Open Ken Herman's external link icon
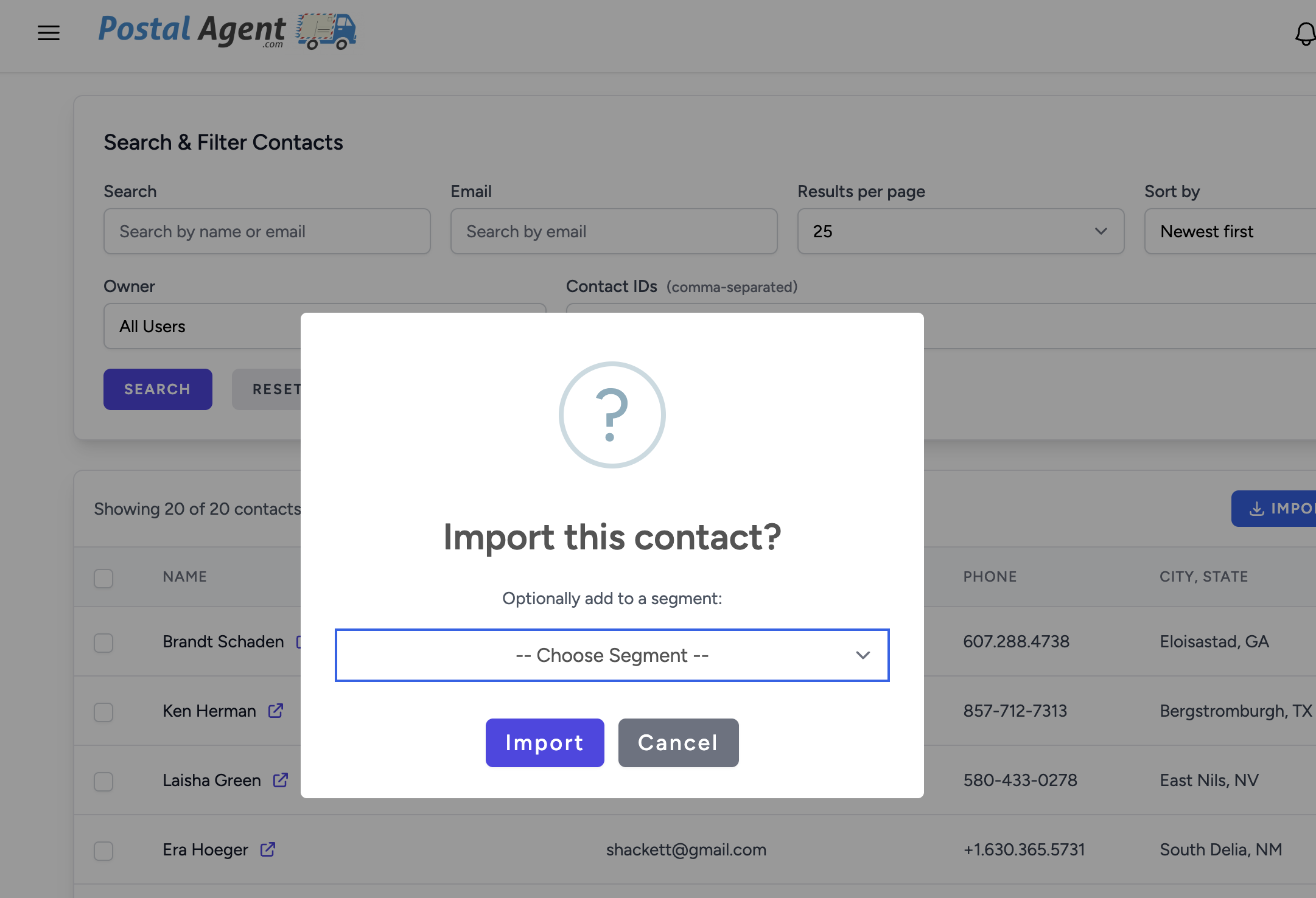This screenshot has width=1316, height=898. [276, 711]
